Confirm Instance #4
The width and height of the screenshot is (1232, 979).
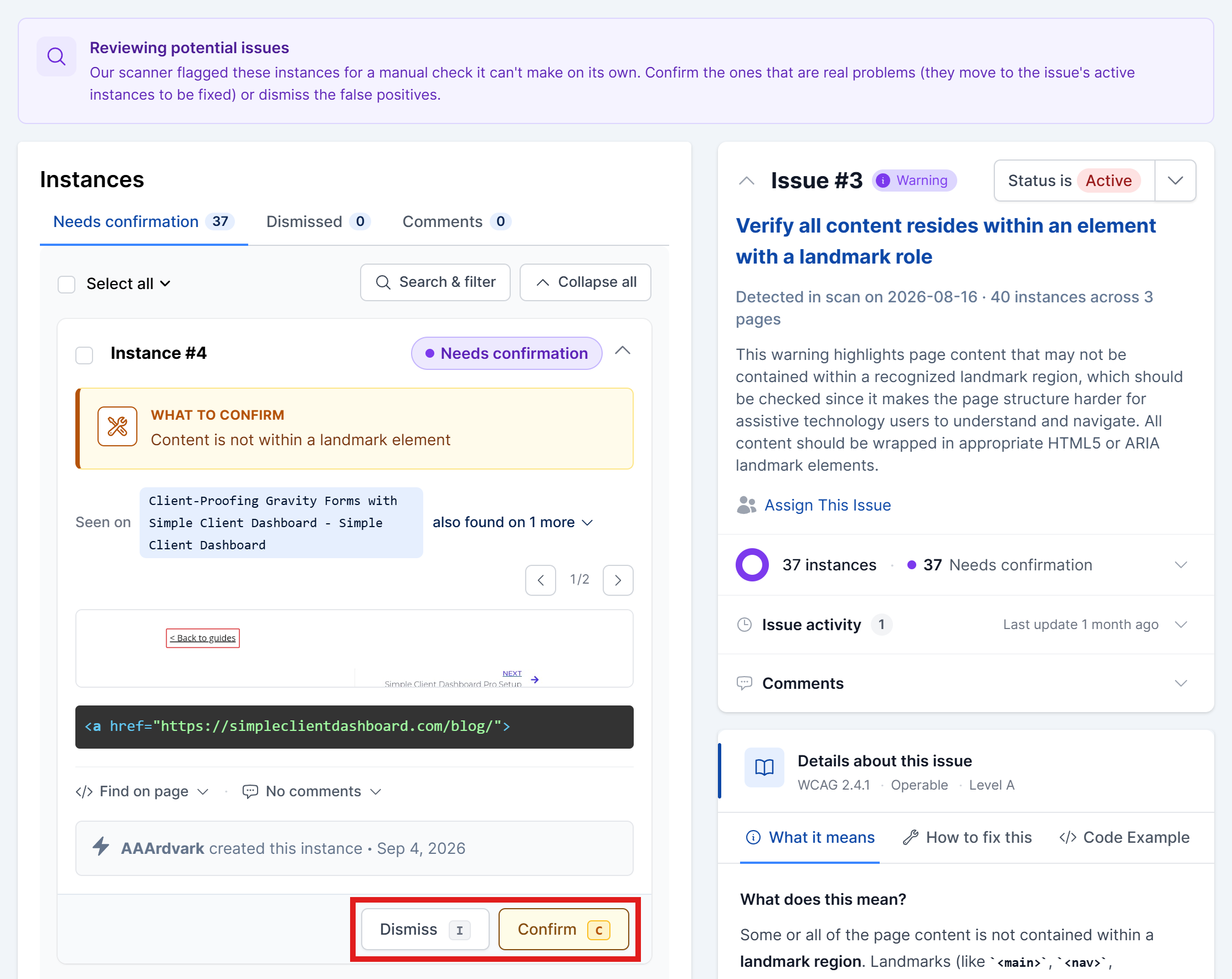(x=563, y=929)
